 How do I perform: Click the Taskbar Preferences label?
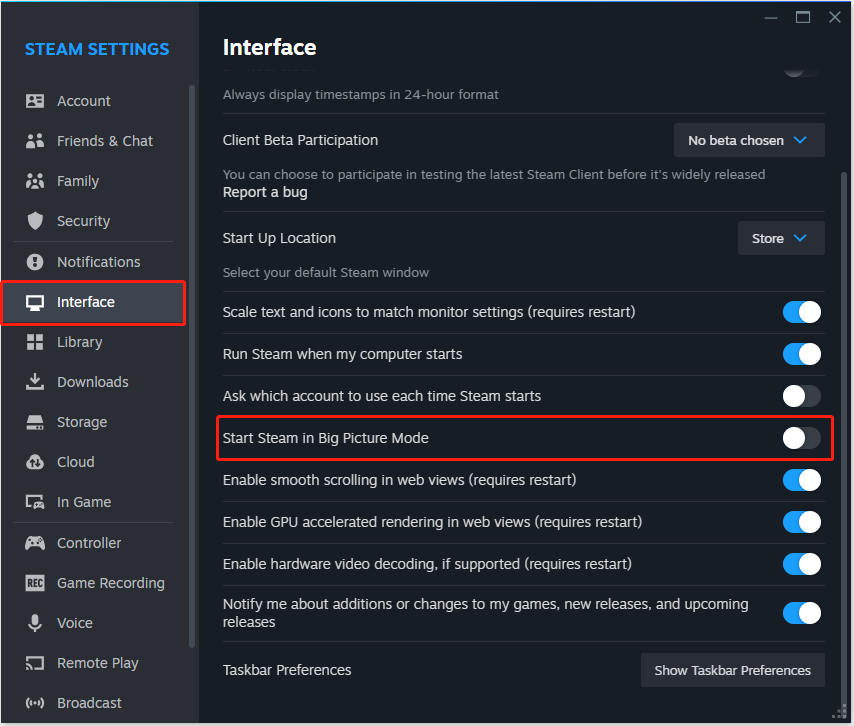tap(286, 670)
